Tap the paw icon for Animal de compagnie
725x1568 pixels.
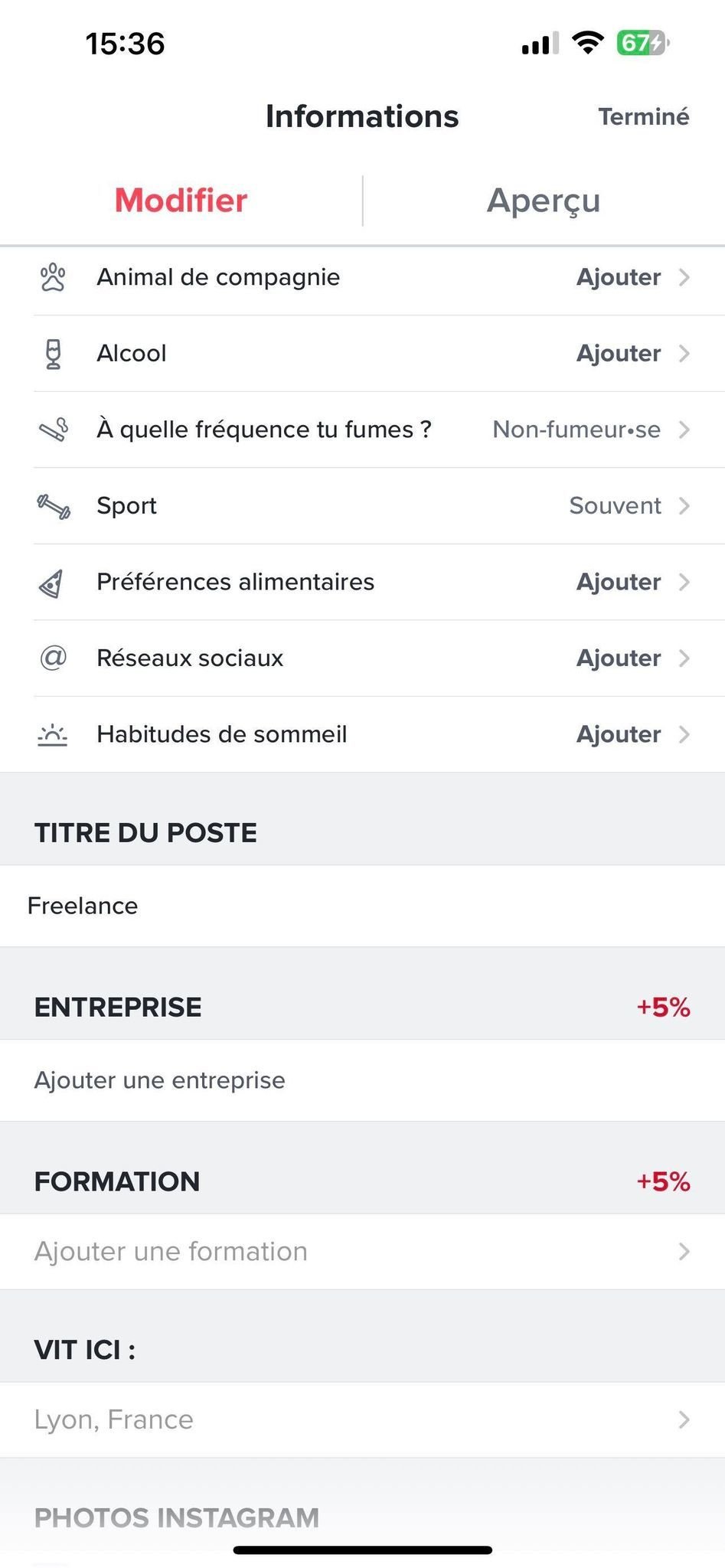coord(53,277)
